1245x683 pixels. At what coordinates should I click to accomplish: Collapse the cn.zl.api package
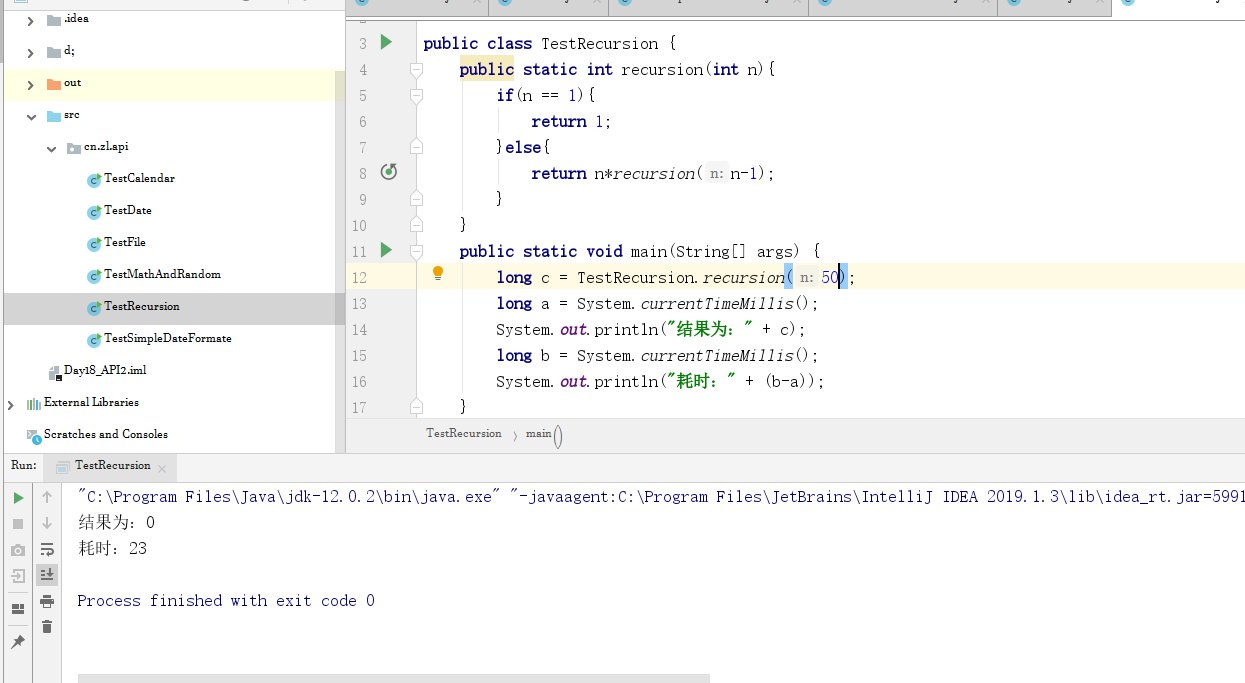[51, 148]
